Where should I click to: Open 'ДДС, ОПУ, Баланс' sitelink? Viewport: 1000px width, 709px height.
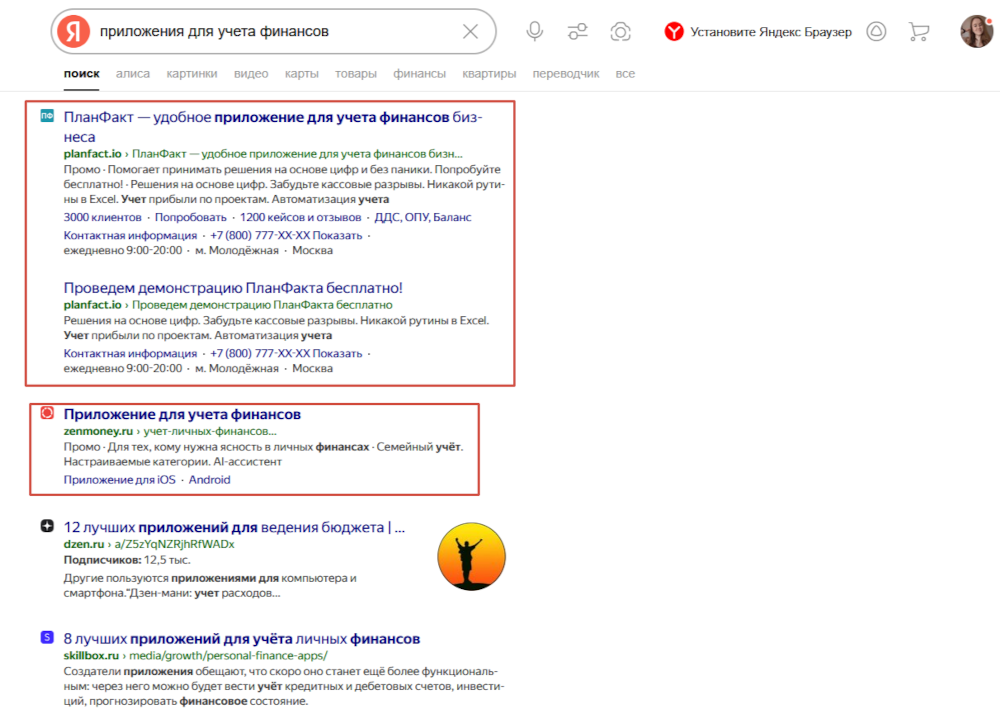pyautogui.click(x=423, y=217)
